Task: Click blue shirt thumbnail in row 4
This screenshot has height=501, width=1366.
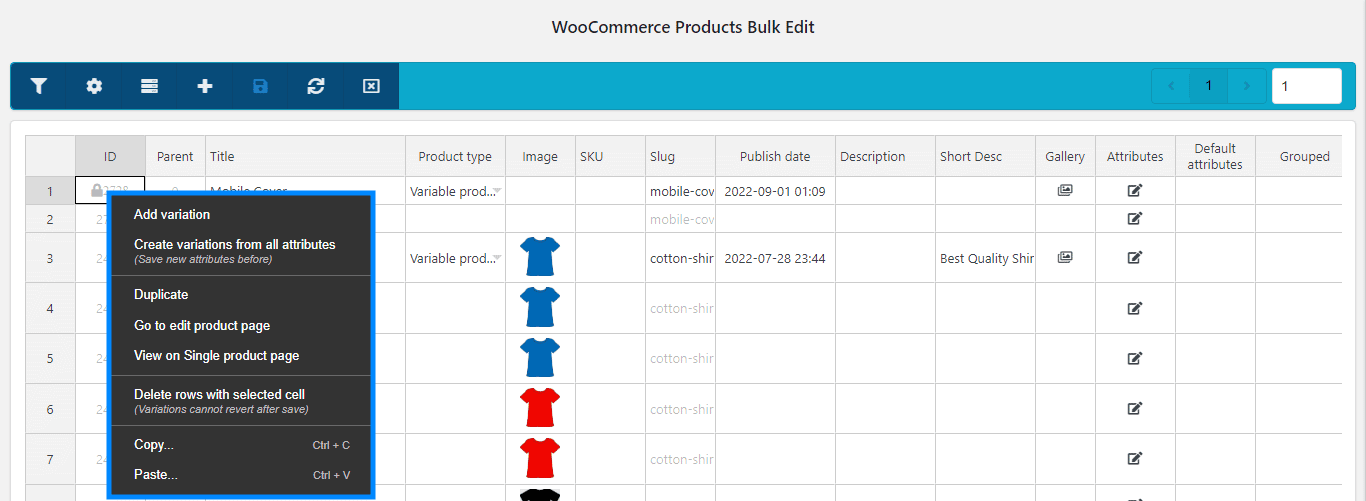Action: pos(540,308)
